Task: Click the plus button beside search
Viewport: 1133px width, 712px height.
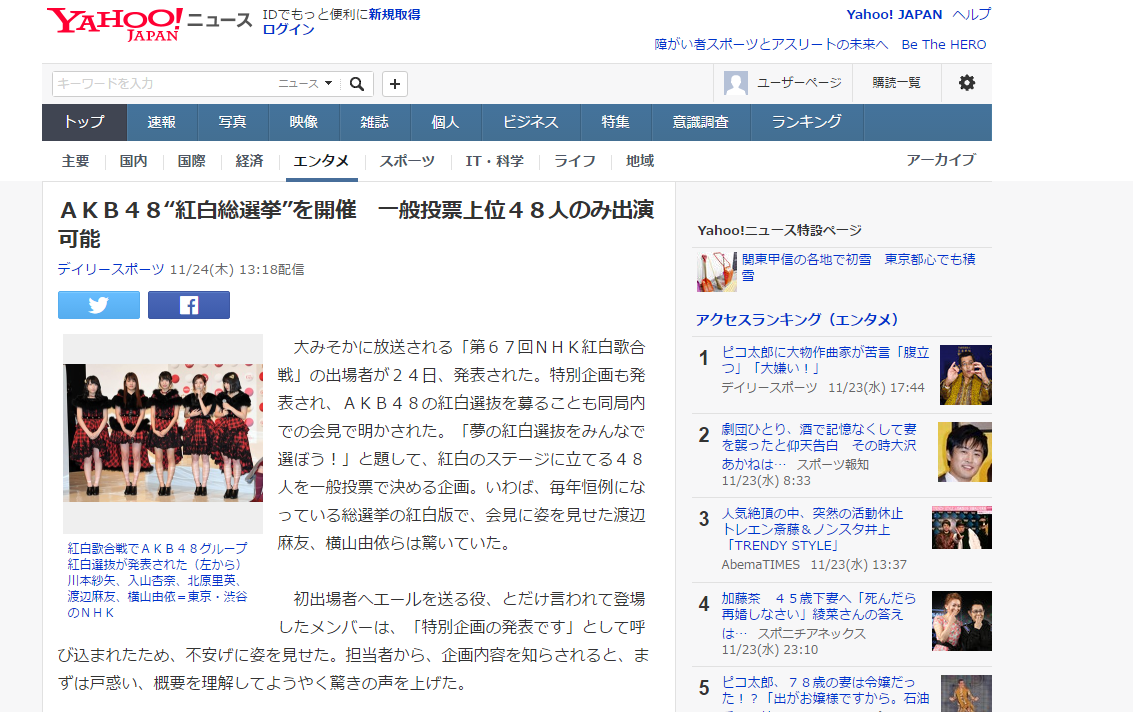Action: pos(395,84)
